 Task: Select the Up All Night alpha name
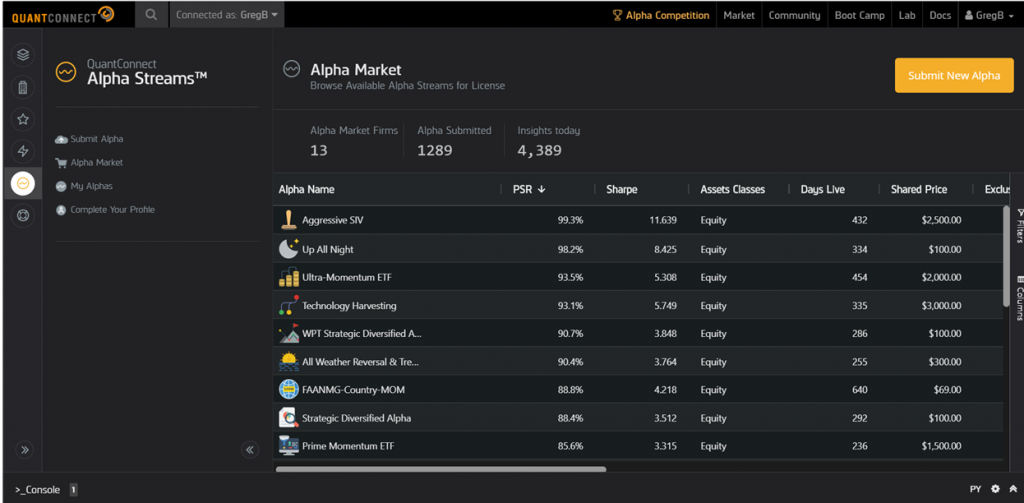pos(328,249)
